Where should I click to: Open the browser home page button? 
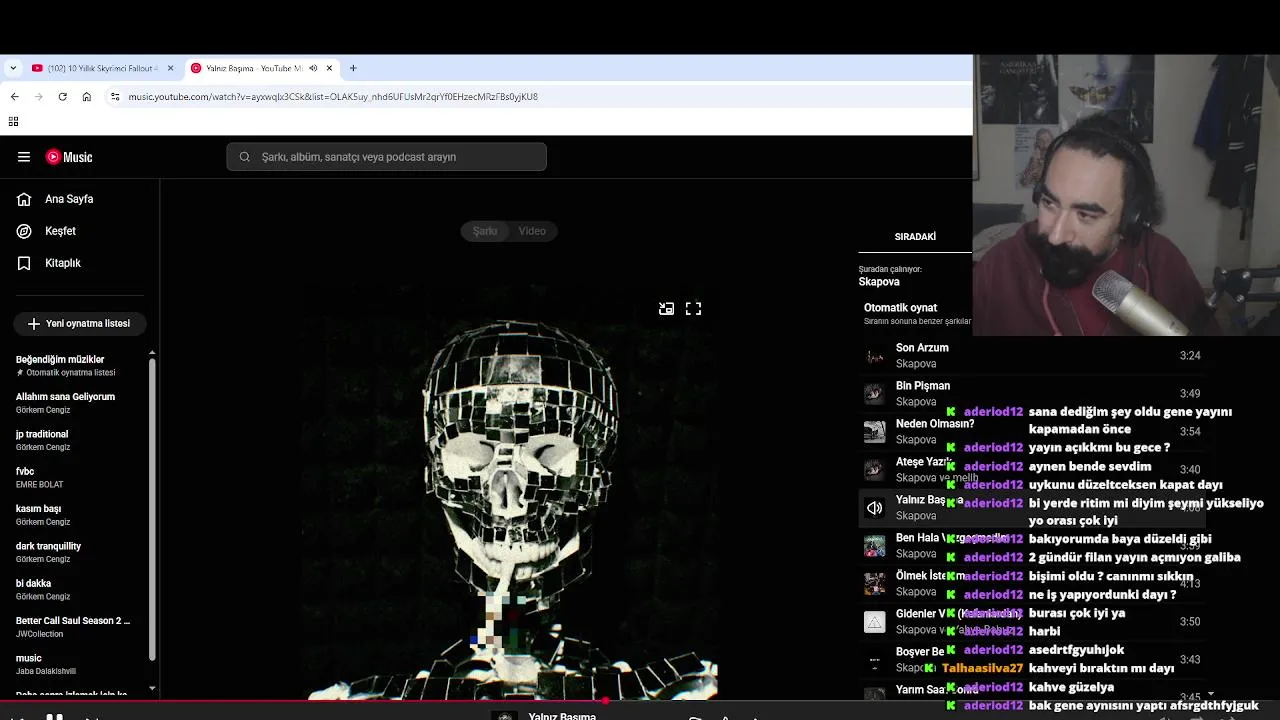(87, 97)
